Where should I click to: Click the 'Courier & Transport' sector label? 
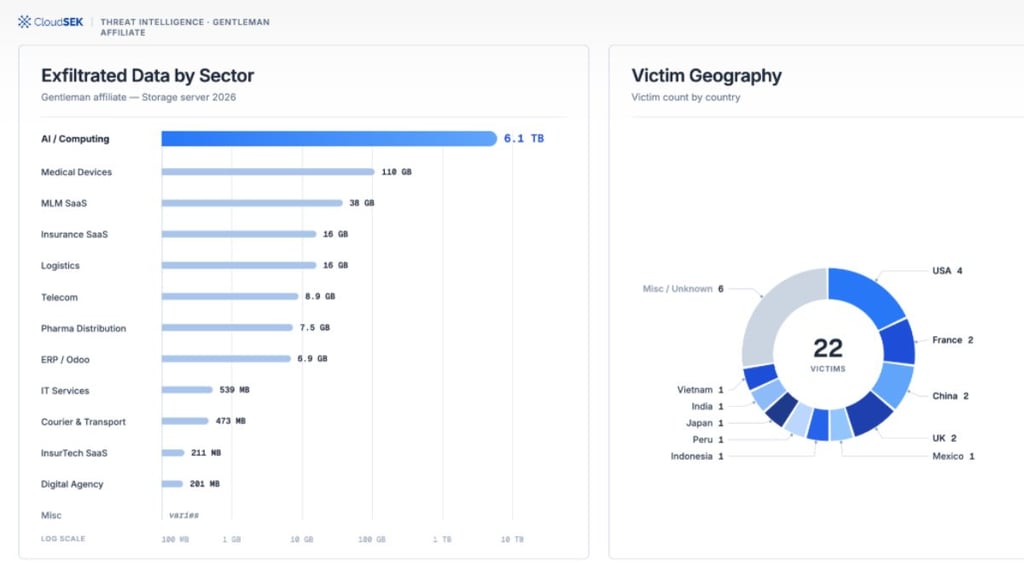(84, 422)
